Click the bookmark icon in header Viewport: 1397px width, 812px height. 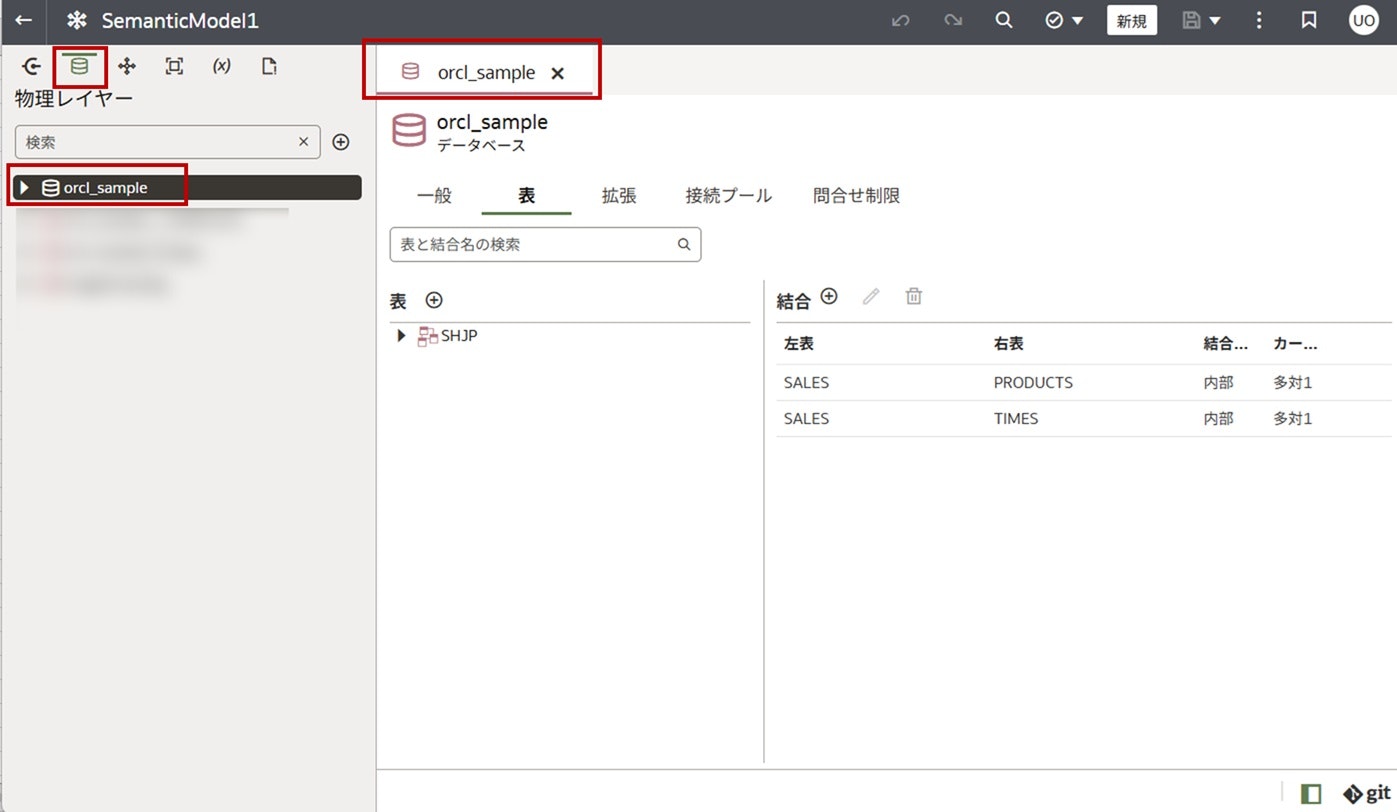point(1309,20)
